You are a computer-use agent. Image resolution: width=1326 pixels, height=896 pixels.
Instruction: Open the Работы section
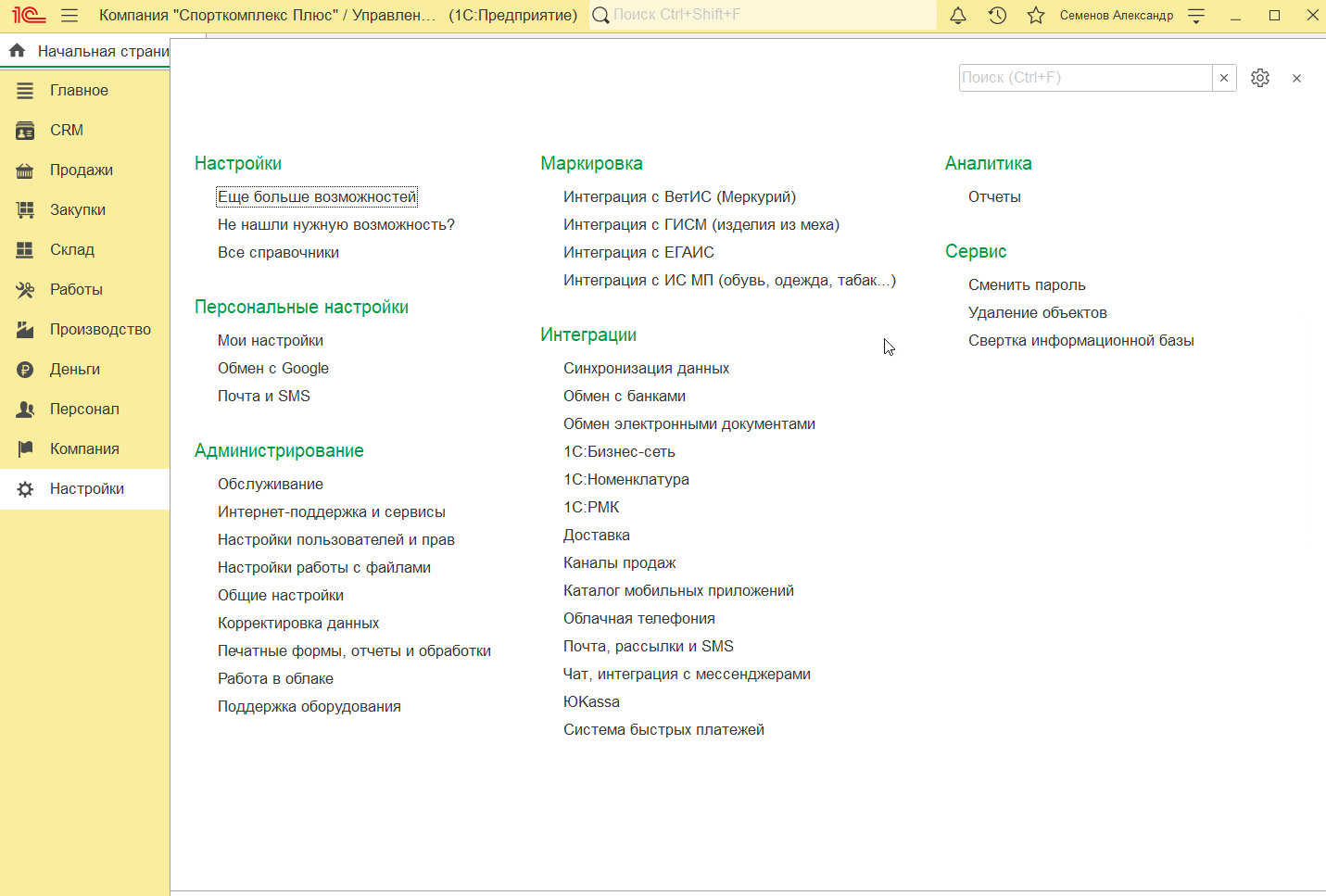[84, 290]
